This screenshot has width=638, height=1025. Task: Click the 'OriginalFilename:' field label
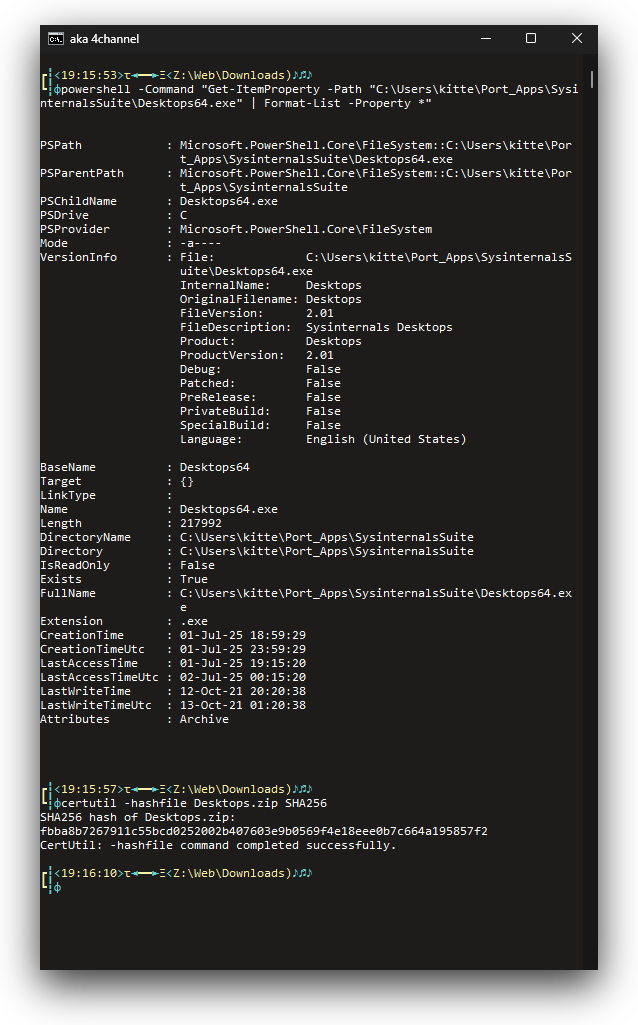click(239, 299)
